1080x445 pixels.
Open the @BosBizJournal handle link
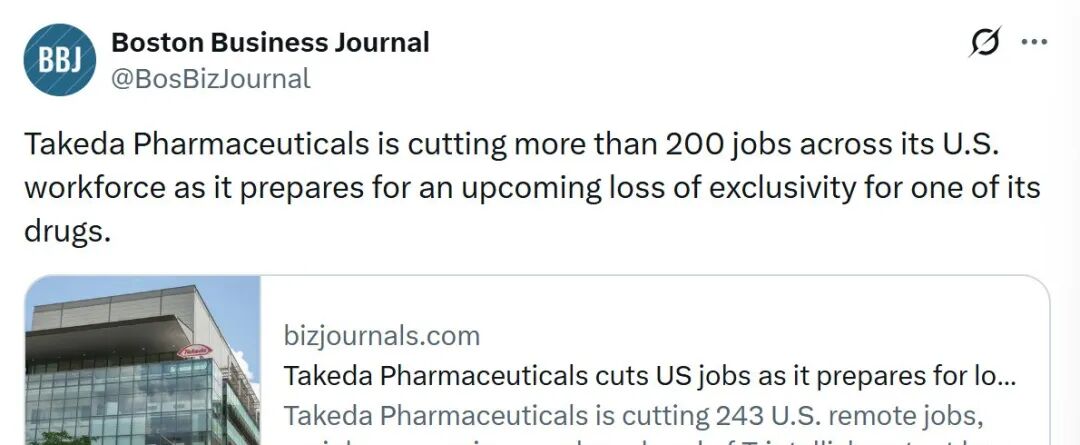pos(210,78)
